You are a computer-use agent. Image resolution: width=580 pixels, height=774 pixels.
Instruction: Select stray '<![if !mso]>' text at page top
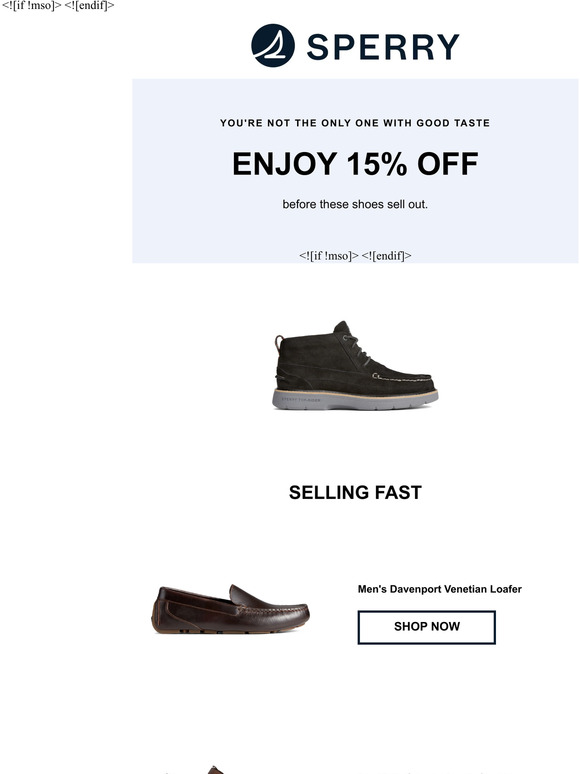pyautogui.click(x=32, y=5)
